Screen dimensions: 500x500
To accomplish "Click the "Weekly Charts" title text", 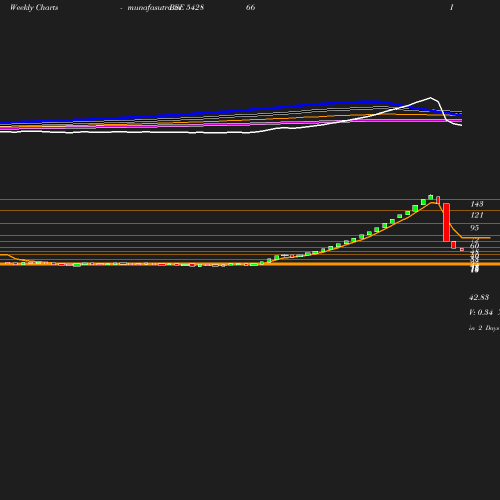I will (x=34, y=8).
